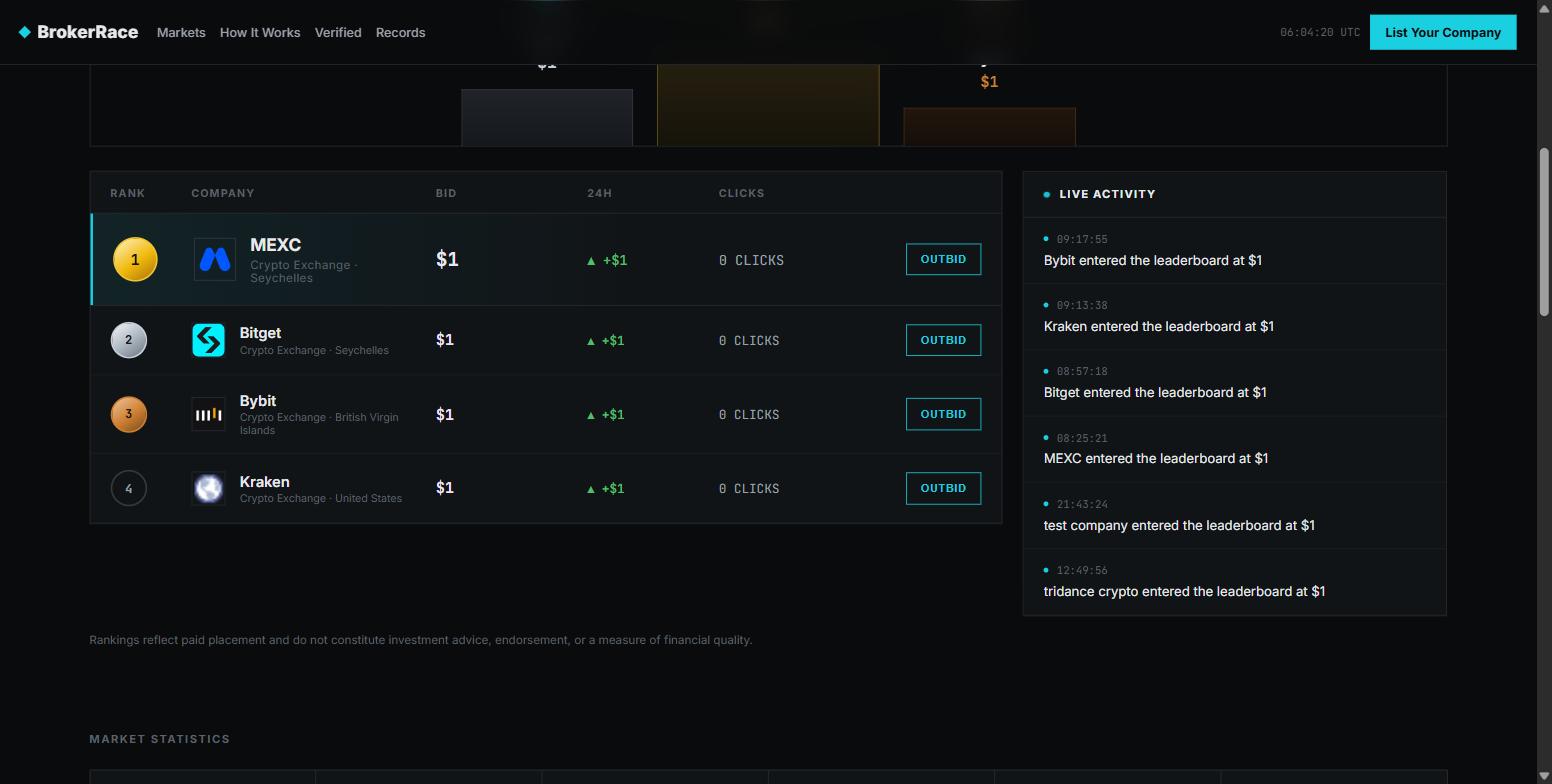Click 'Crypto Exchange · British Virgin Islands' subtitle

tap(319, 424)
